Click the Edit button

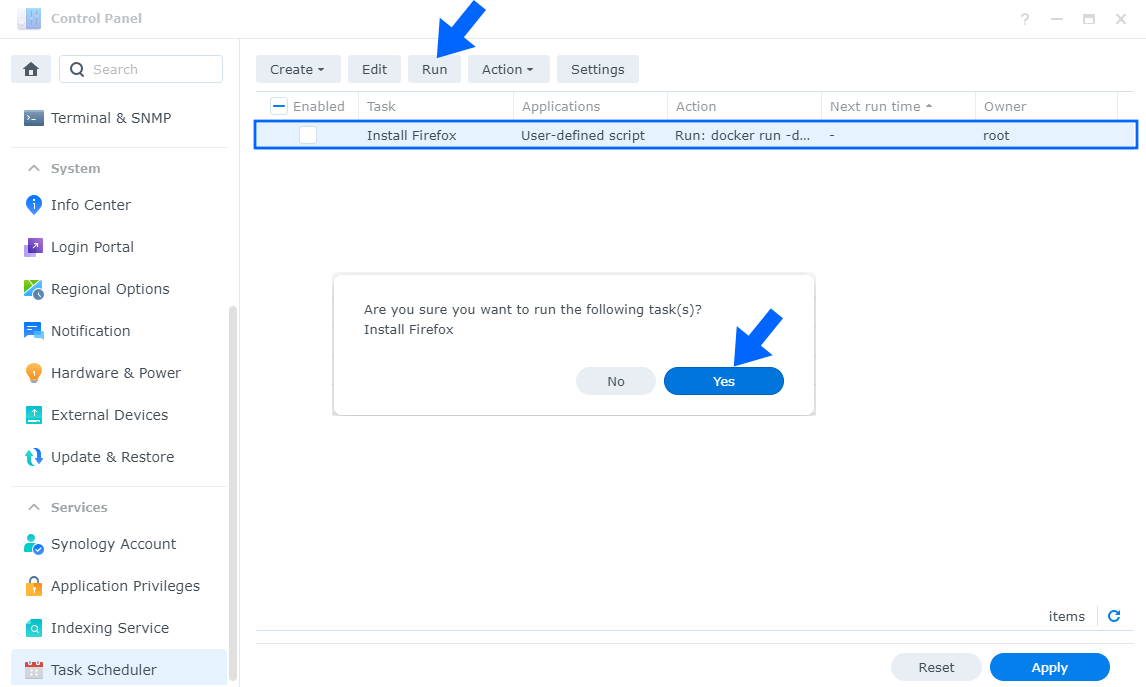coord(374,69)
